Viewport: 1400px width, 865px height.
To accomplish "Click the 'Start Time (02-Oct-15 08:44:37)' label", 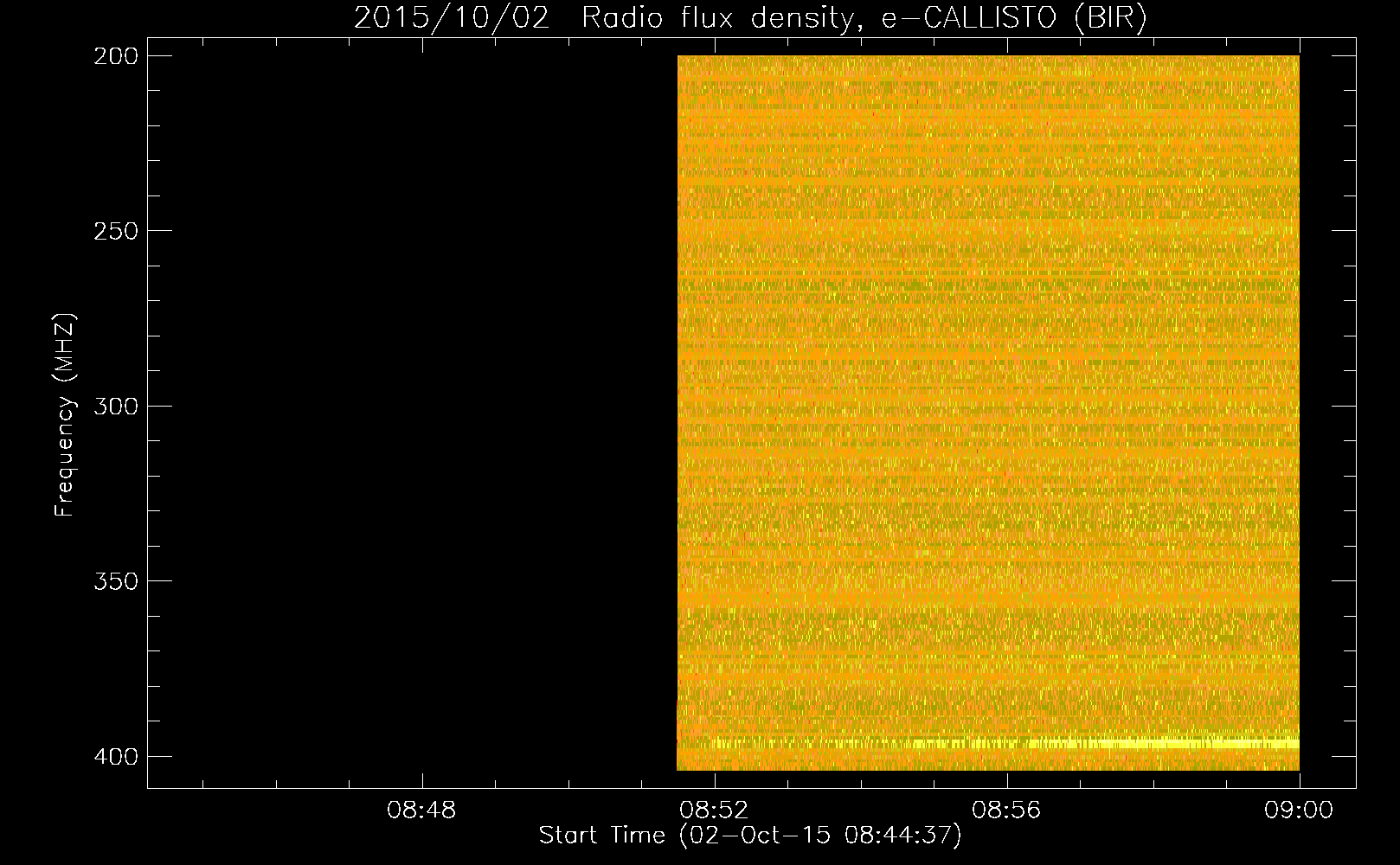I will 750,836.
